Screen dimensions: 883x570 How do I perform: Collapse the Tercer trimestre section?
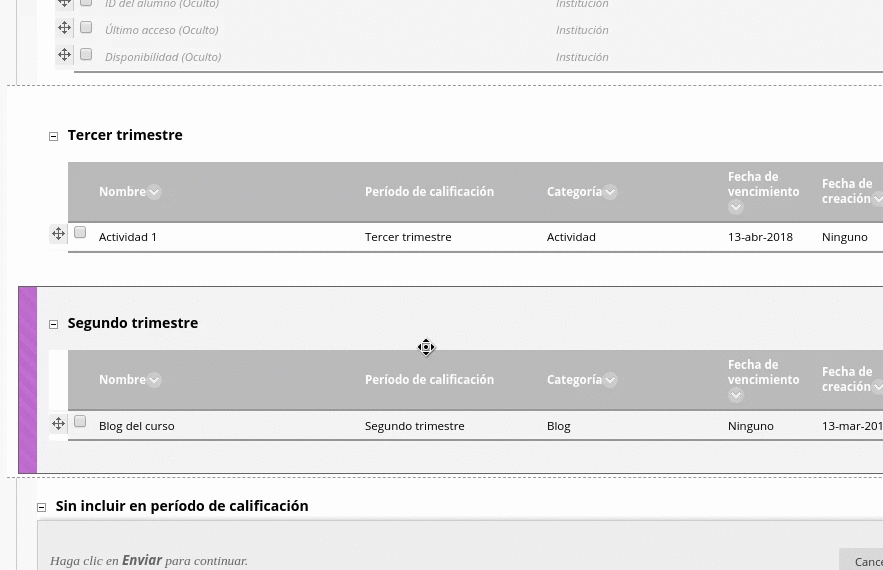54,136
